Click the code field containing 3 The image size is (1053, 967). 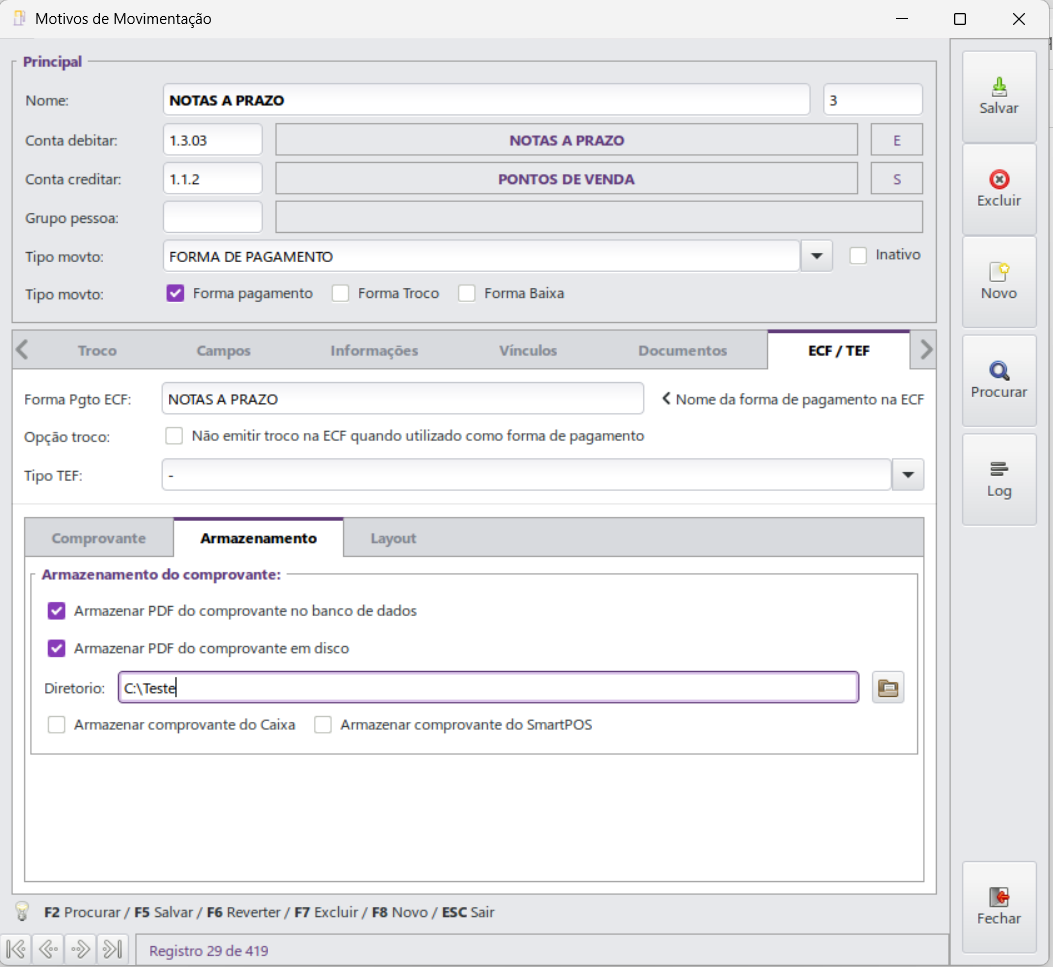pos(872,100)
